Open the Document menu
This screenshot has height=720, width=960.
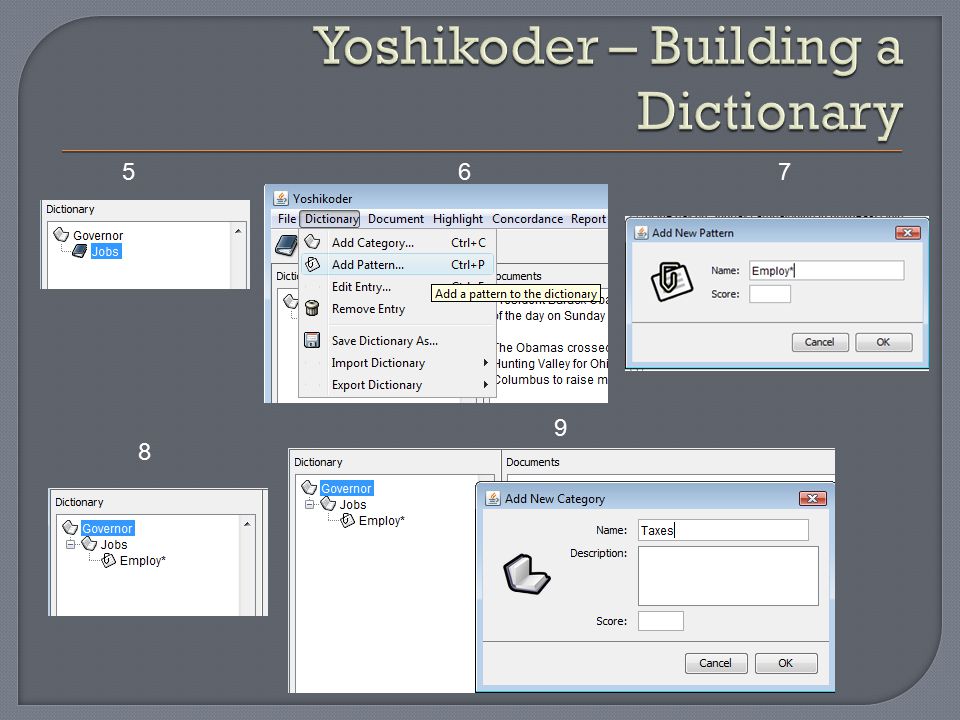click(x=396, y=219)
